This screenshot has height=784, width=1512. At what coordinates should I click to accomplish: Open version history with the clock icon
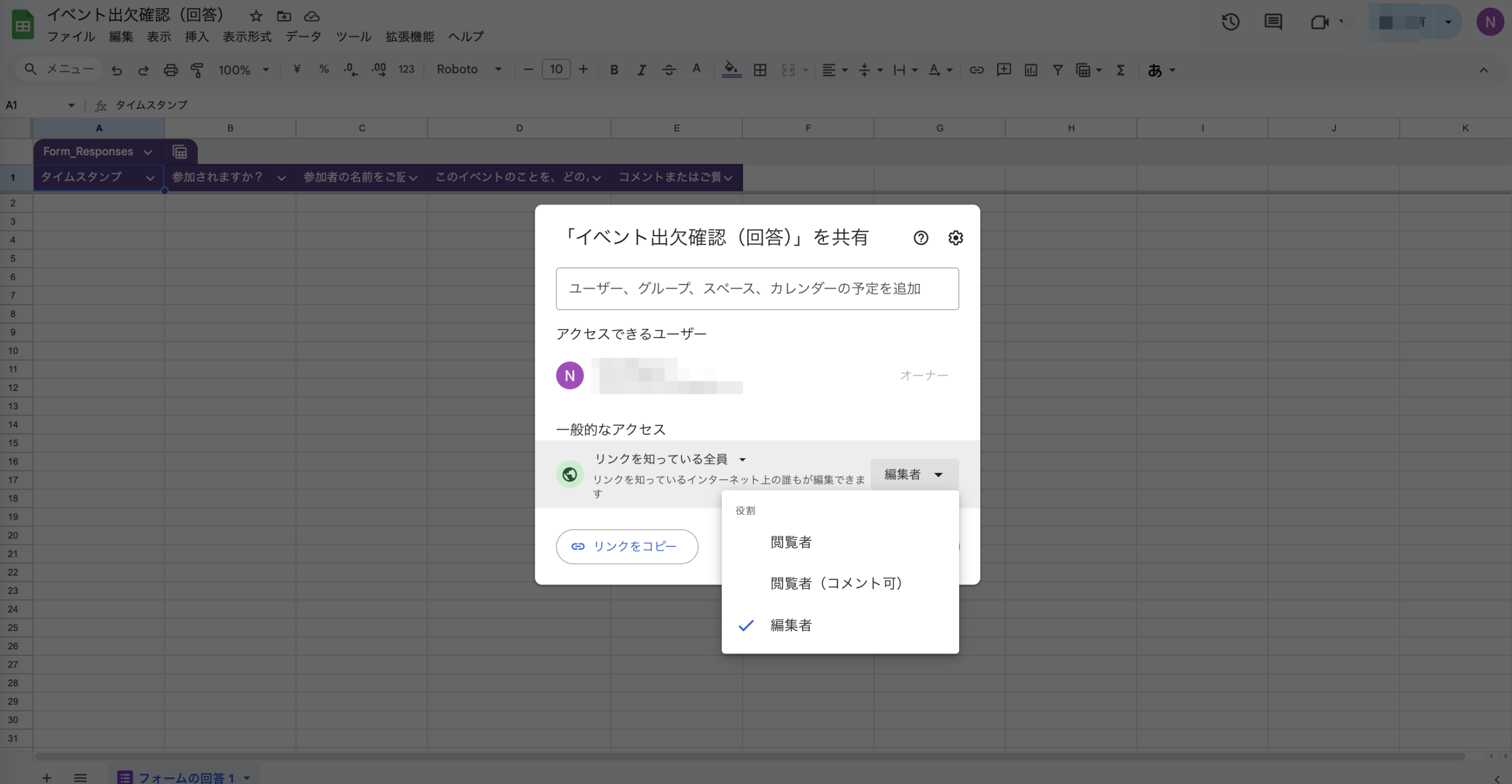(x=1231, y=22)
